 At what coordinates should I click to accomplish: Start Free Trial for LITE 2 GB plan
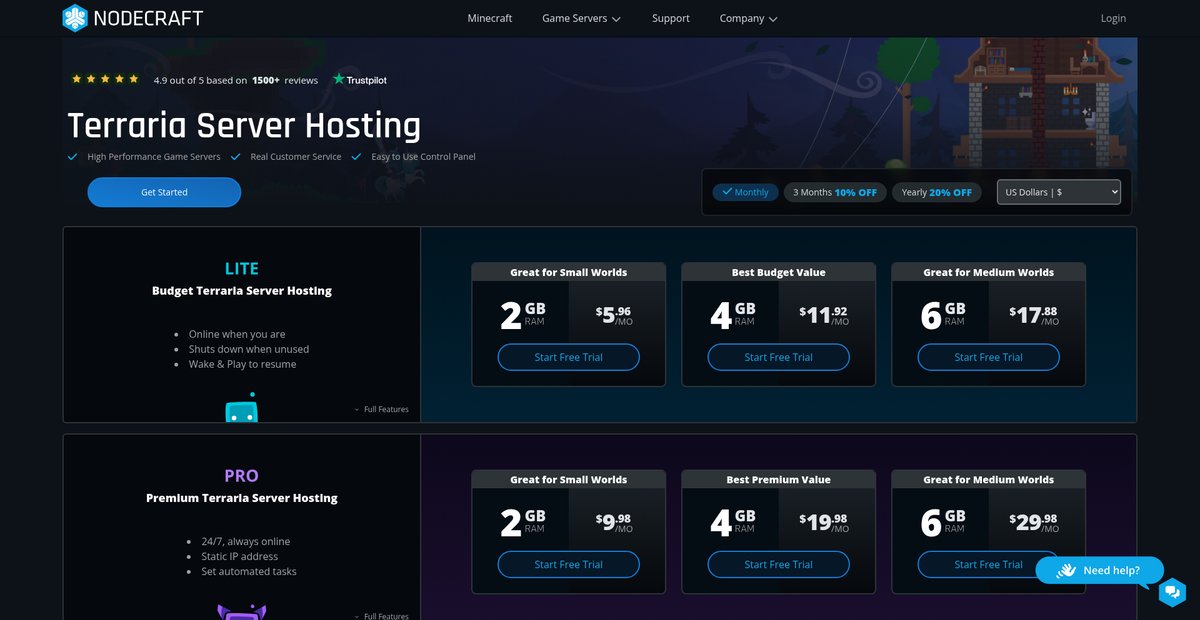[568, 357]
